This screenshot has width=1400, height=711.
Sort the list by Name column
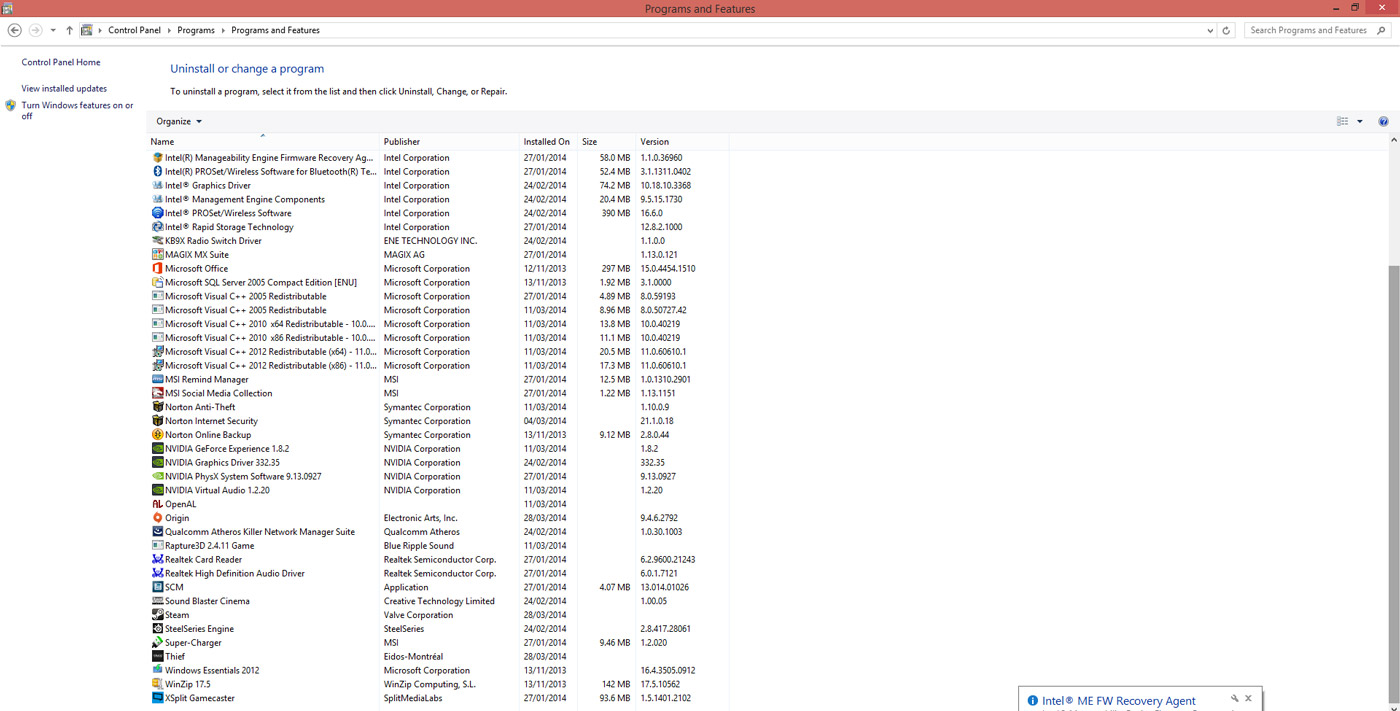pos(264,142)
